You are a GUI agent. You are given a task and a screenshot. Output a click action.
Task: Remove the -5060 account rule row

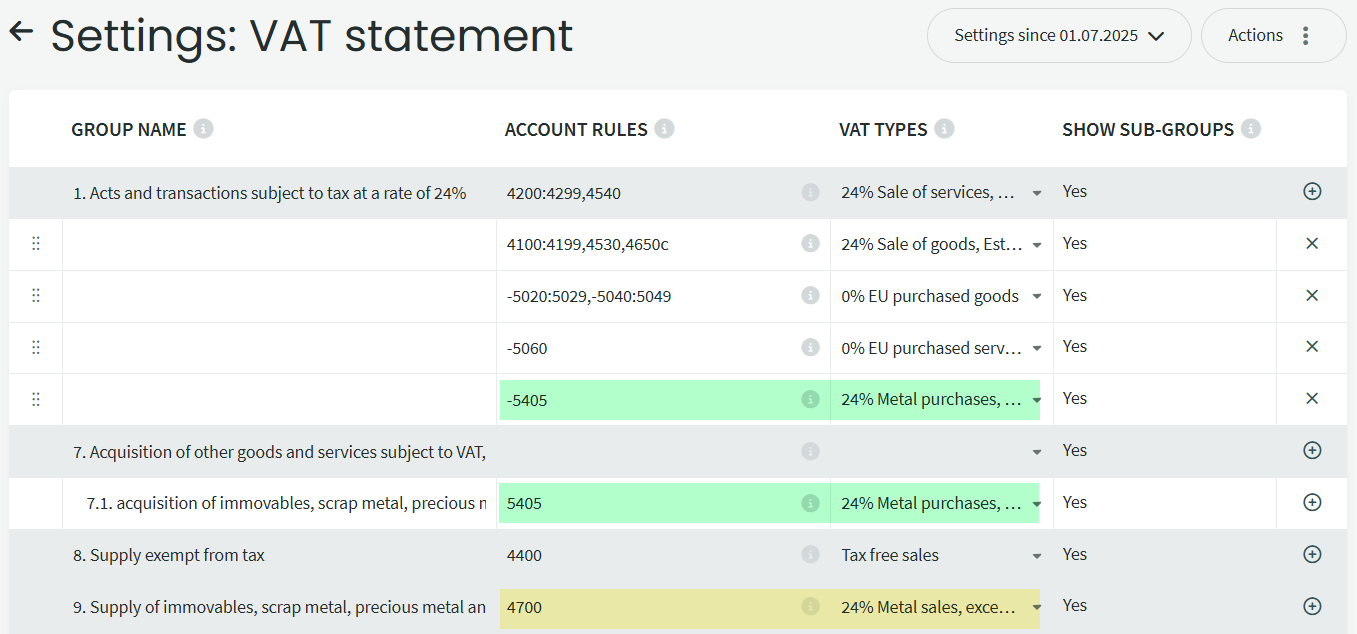1312,347
